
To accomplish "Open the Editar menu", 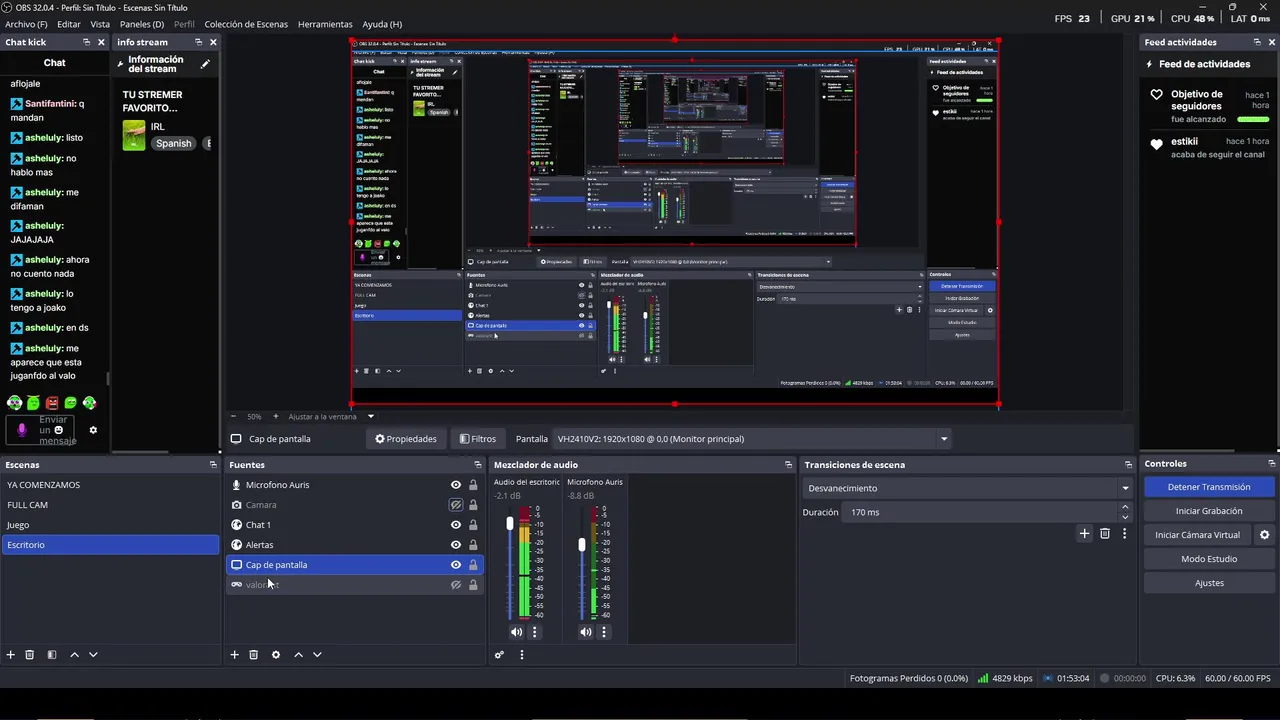I will (69, 24).
